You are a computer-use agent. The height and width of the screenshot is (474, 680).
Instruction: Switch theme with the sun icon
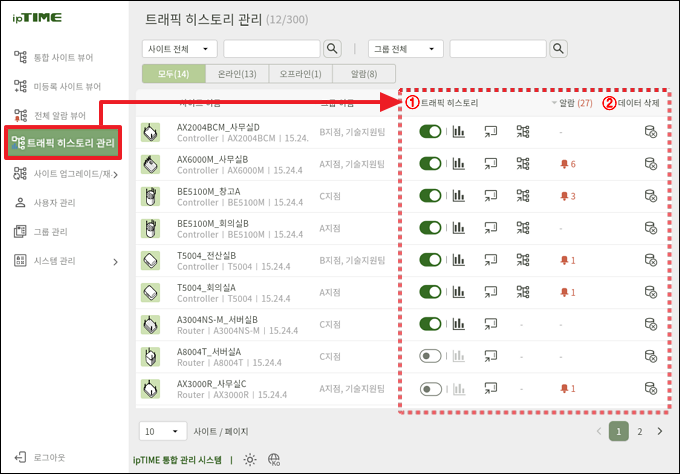(249, 459)
